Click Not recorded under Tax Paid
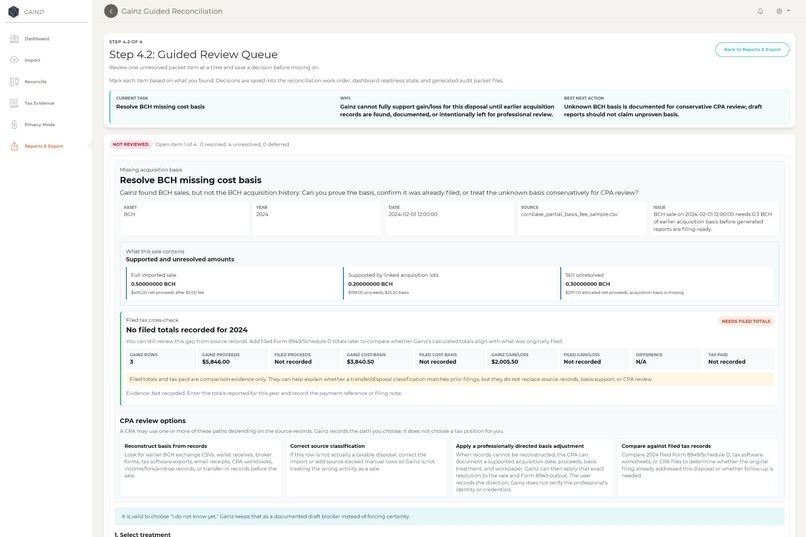This screenshot has width=806, height=537. coord(726,362)
